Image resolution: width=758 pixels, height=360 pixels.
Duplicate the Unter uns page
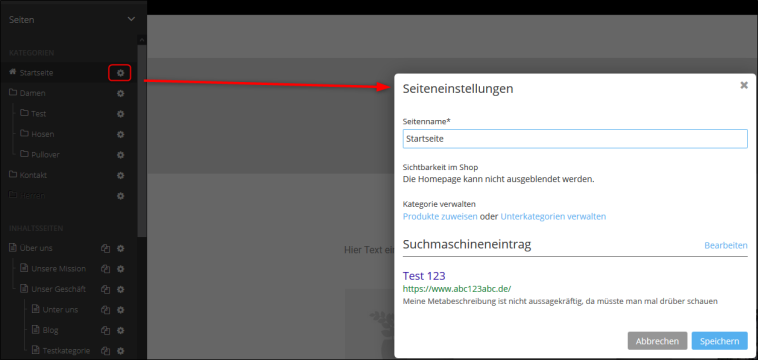point(105,310)
